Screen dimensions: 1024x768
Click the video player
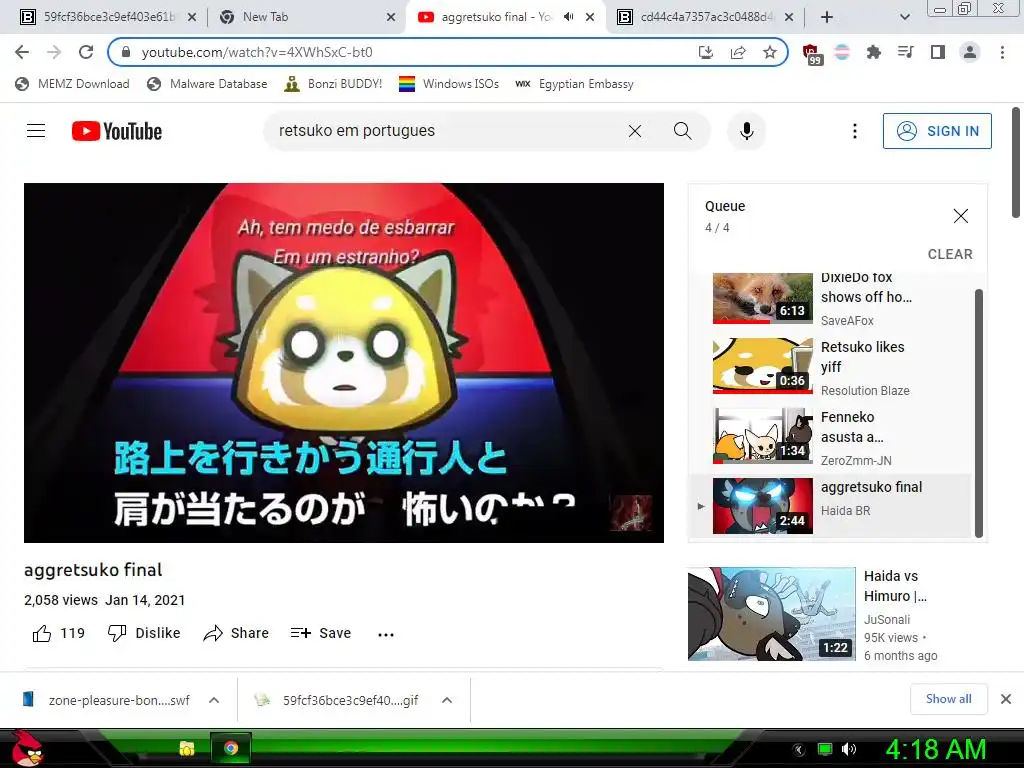point(344,362)
